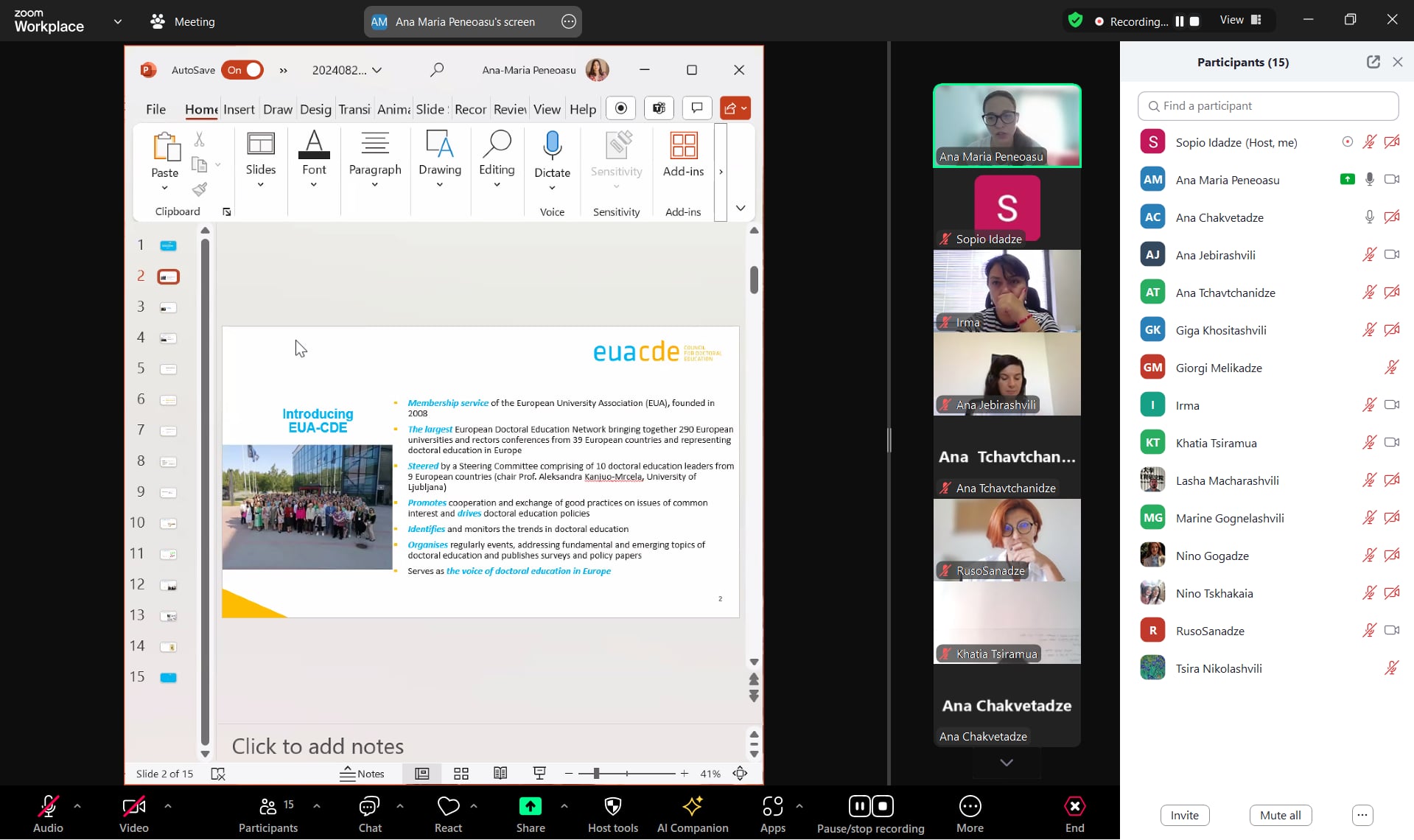Pause recording from top bar indicator

pos(1180,21)
